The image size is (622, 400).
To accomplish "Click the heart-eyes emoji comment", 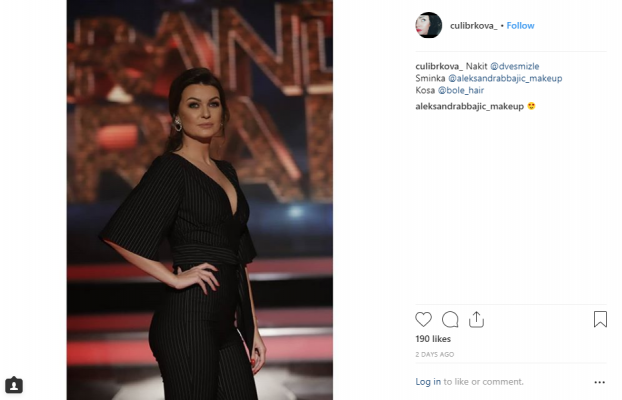I will point(531,106).
